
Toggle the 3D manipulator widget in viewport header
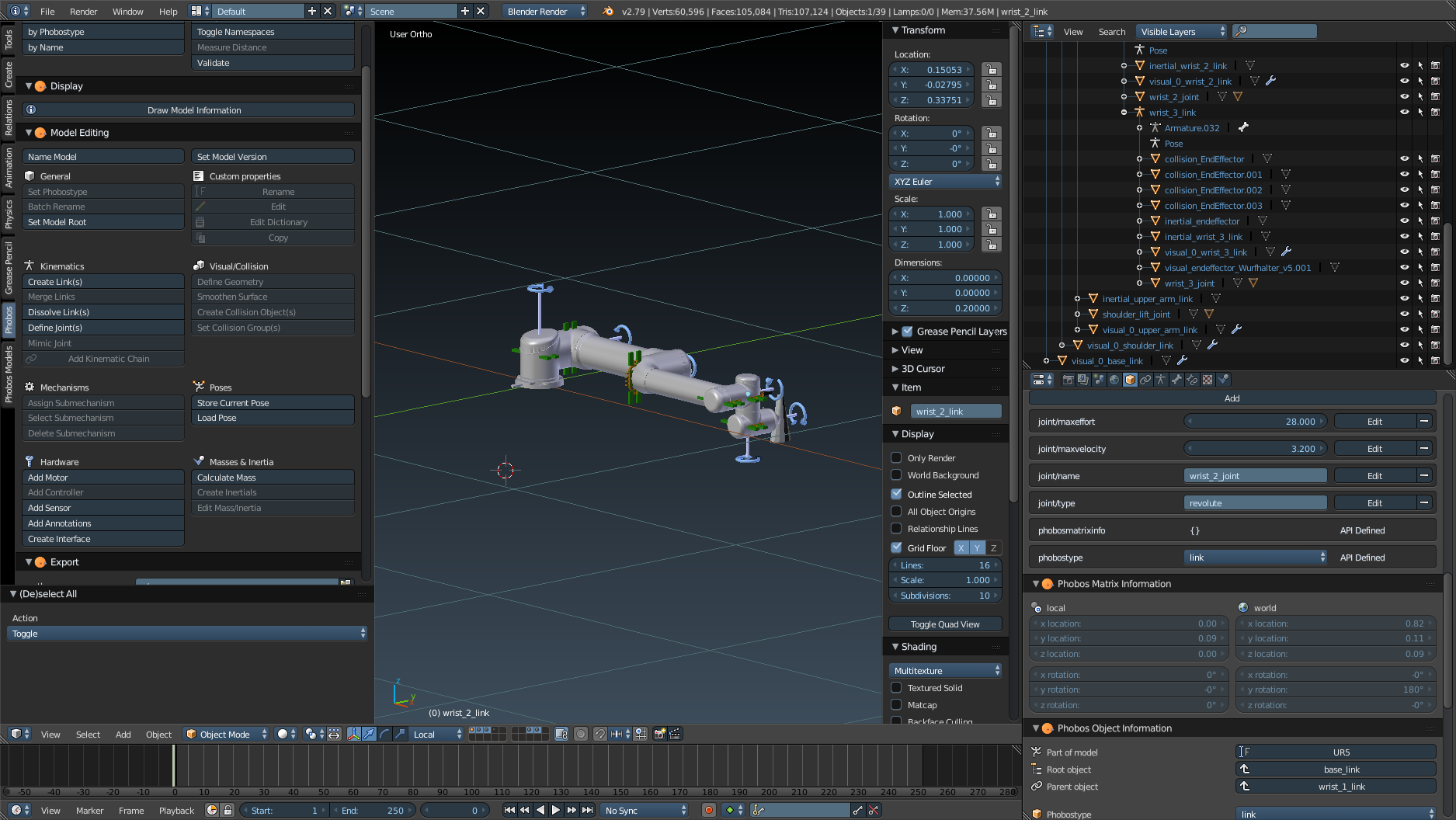coord(354,734)
